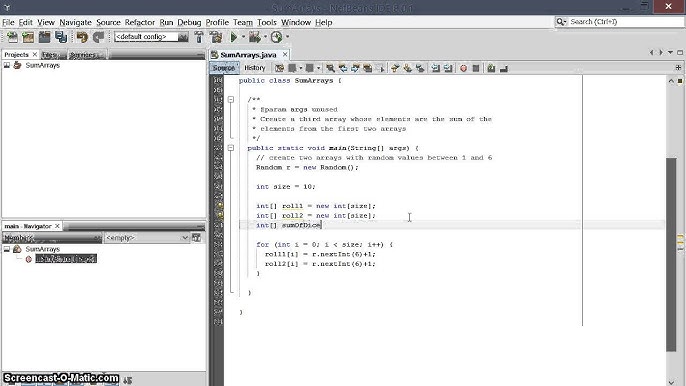Run the project with green play icon
The image size is (686, 386).
(234, 37)
